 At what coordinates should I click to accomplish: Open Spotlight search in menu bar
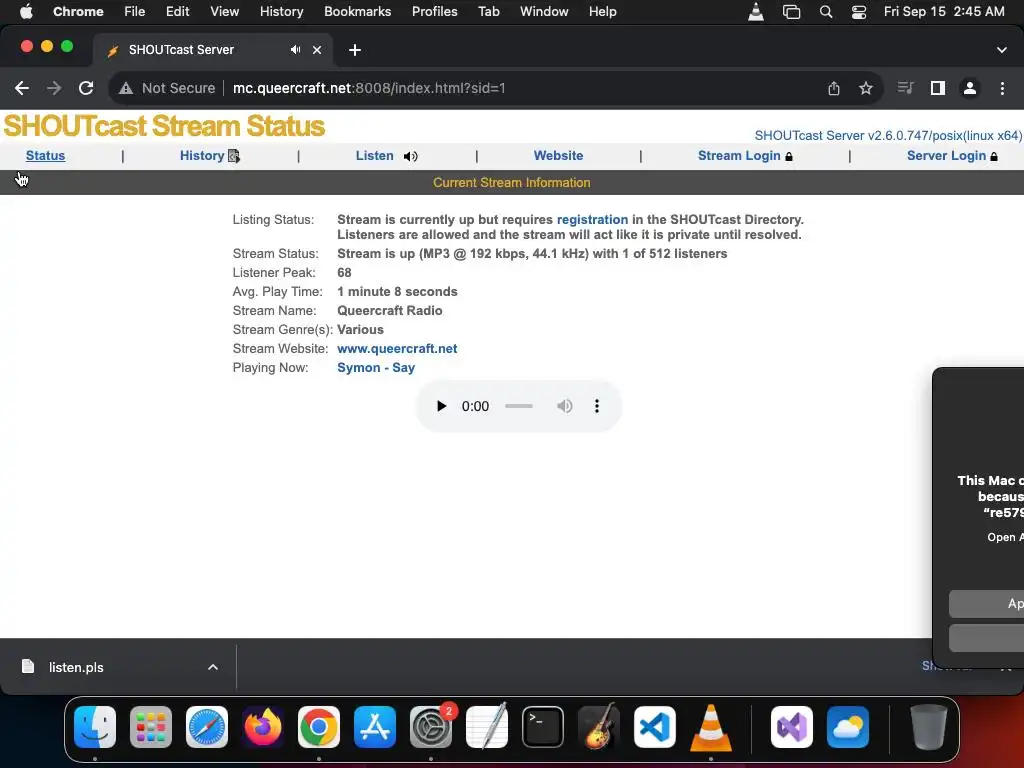[825, 11]
